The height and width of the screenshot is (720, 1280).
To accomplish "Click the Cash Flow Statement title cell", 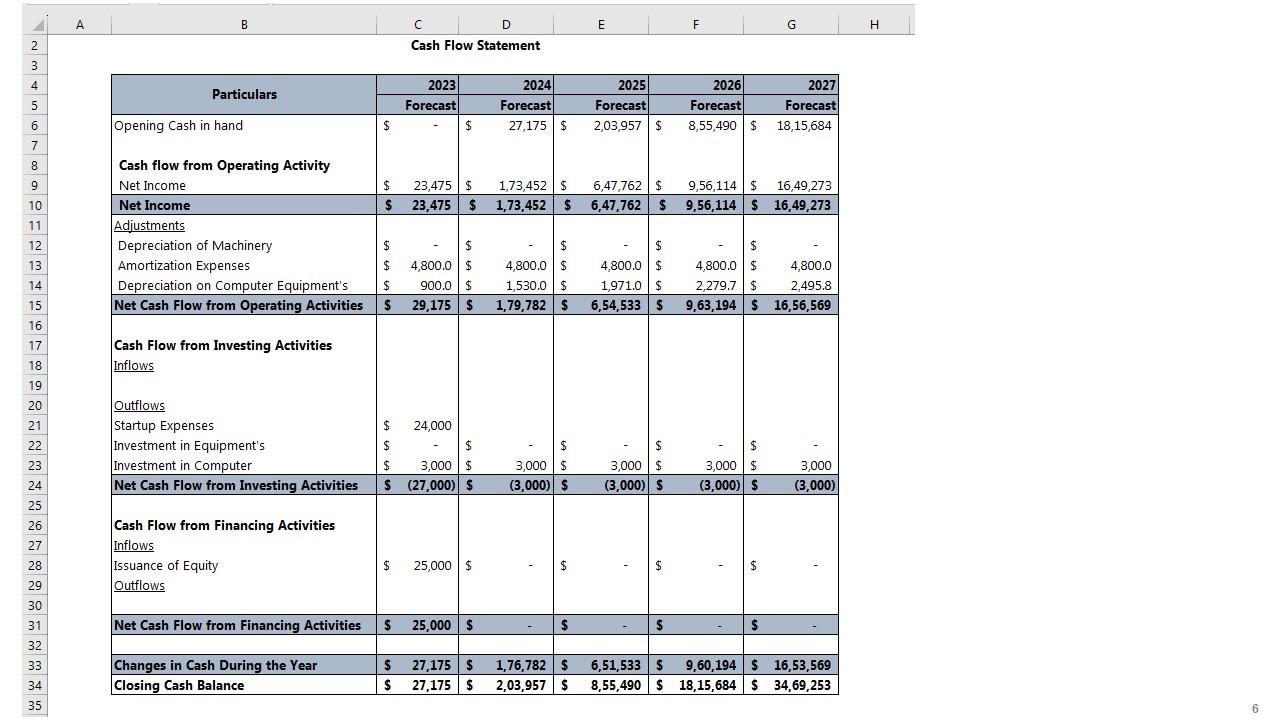I will tap(475, 45).
